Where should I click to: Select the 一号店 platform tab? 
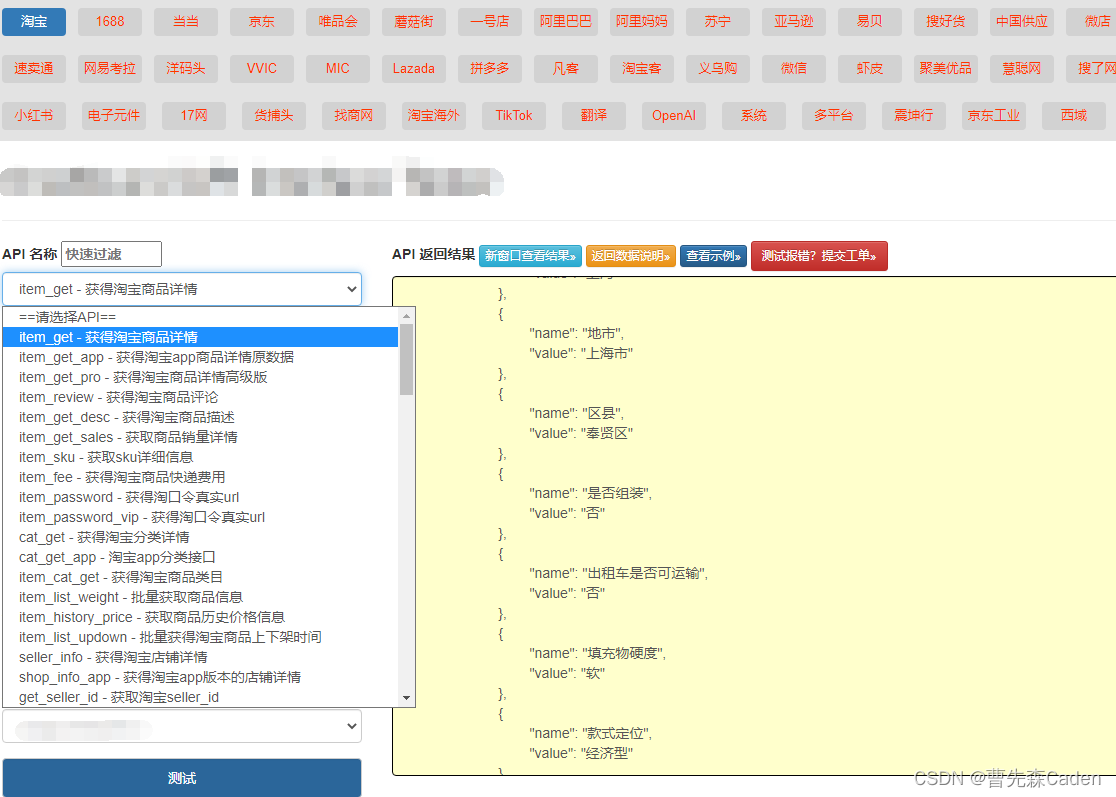point(490,21)
